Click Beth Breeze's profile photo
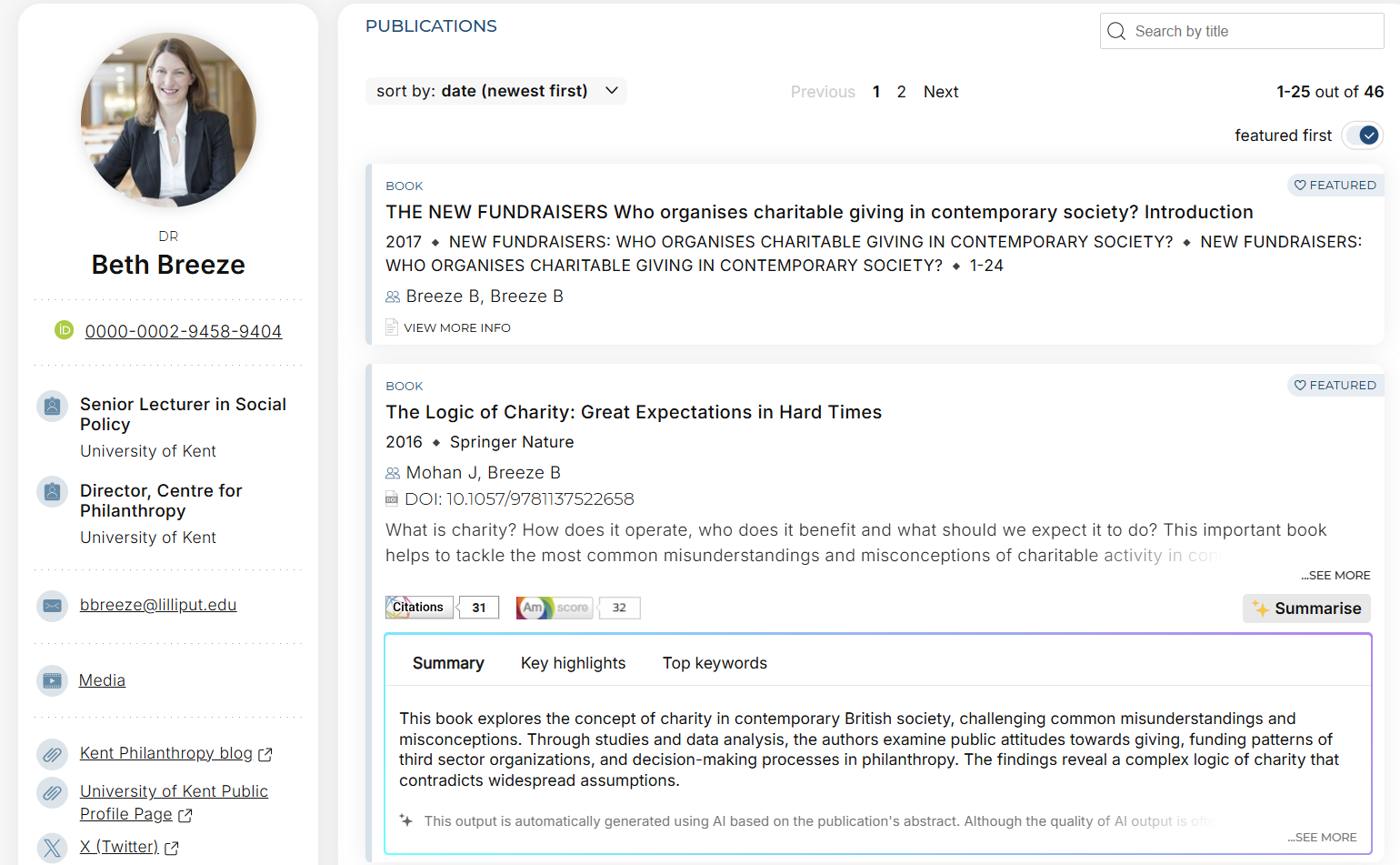 pyautogui.click(x=168, y=120)
